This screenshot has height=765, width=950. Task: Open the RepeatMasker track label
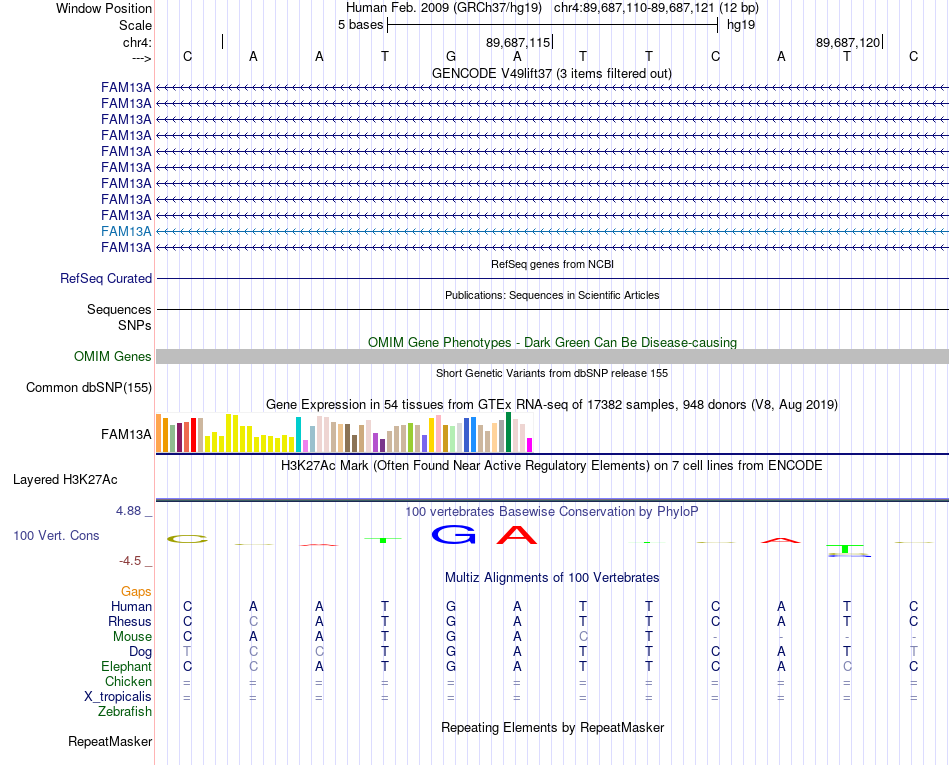[110, 742]
